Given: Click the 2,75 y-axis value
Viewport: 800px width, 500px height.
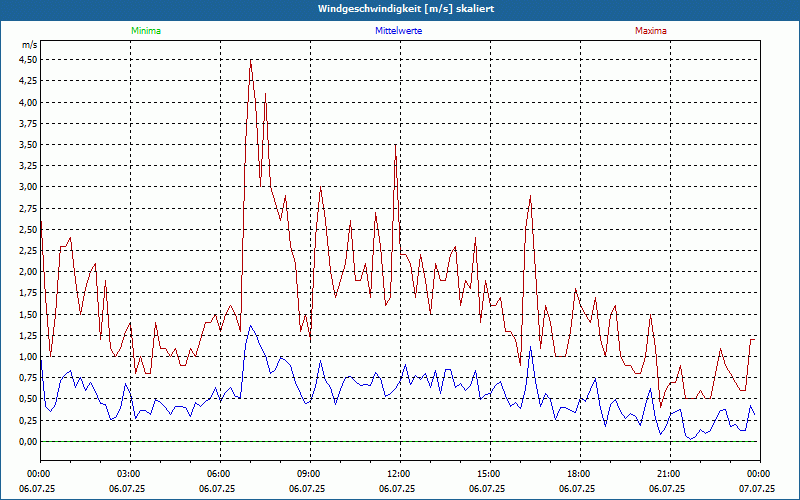Looking at the screenshot, I should [x=29, y=208].
